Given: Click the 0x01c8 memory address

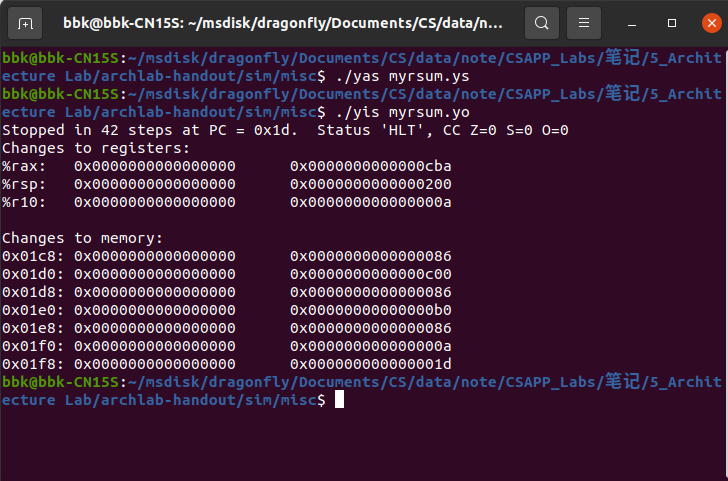Looking at the screenshot, I should point(27,256).
